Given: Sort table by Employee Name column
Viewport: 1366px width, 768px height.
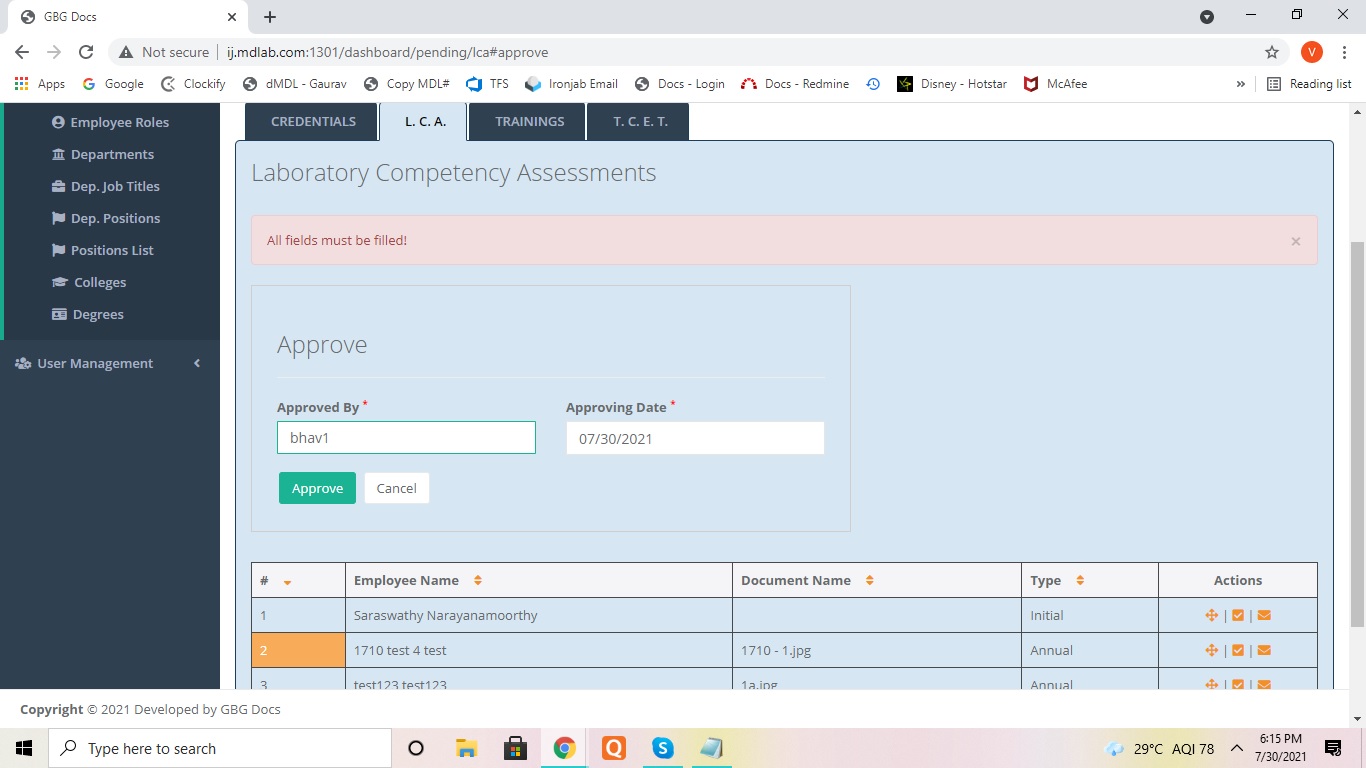Looking at the screenshot, I should [x=477, y=581].
